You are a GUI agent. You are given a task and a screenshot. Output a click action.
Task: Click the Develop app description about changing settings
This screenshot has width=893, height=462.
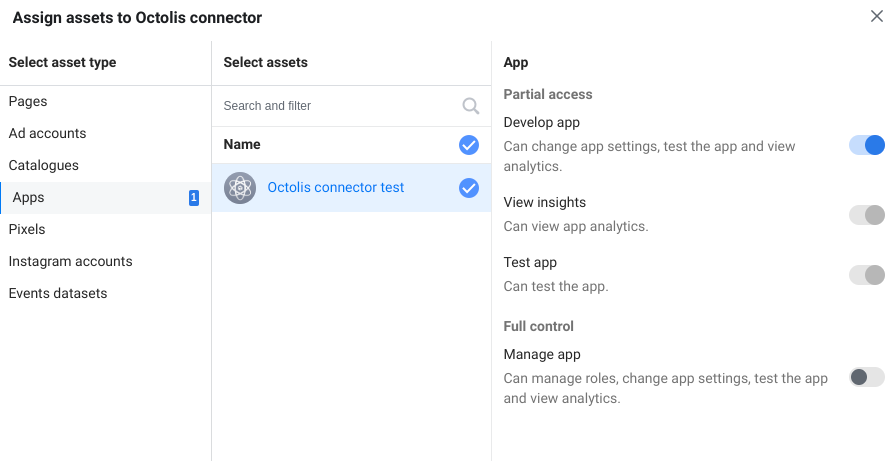pos(649,157)
